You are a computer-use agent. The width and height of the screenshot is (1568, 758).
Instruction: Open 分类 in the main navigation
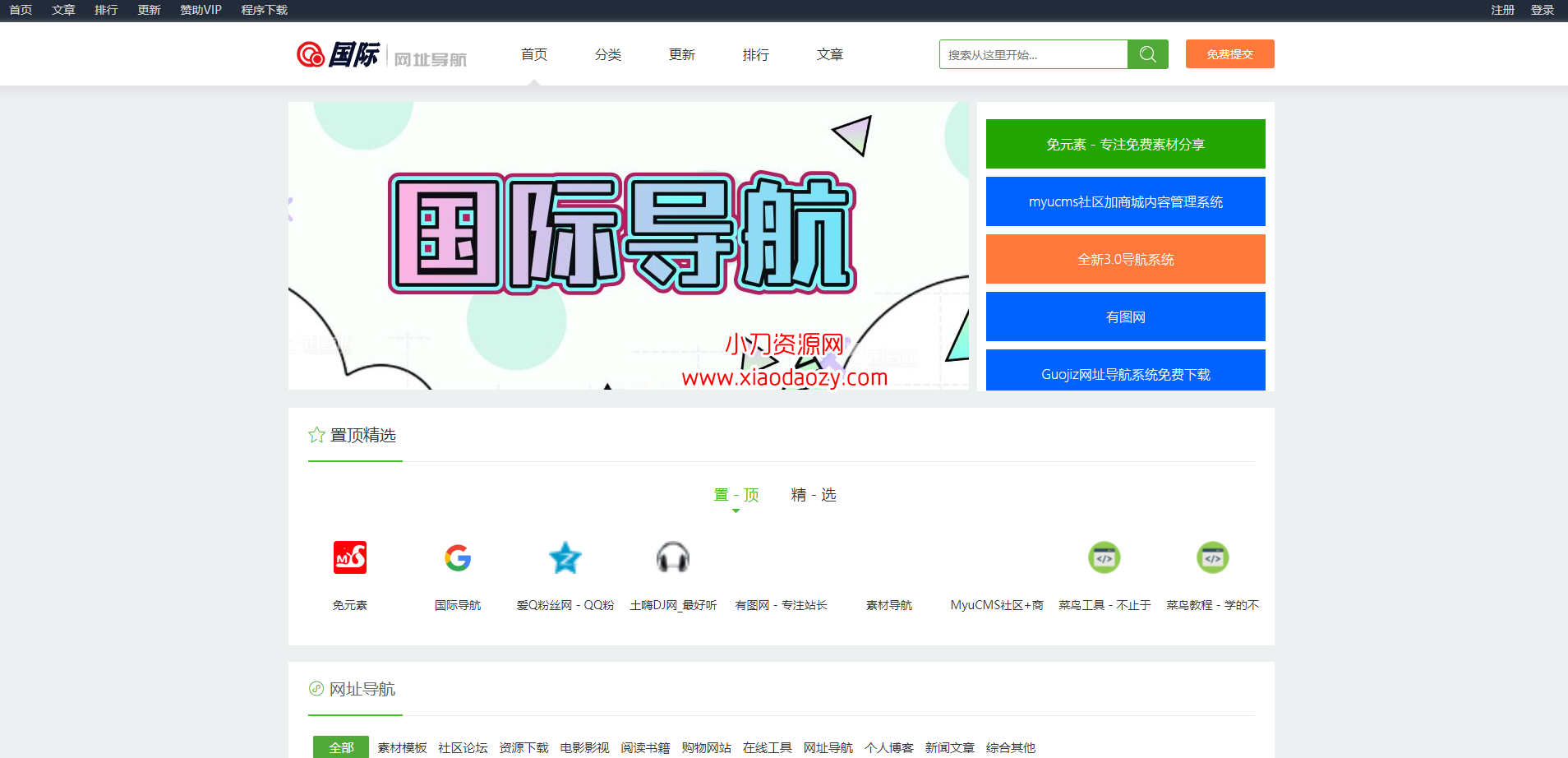pyautogui.click(x=608, y=54)
